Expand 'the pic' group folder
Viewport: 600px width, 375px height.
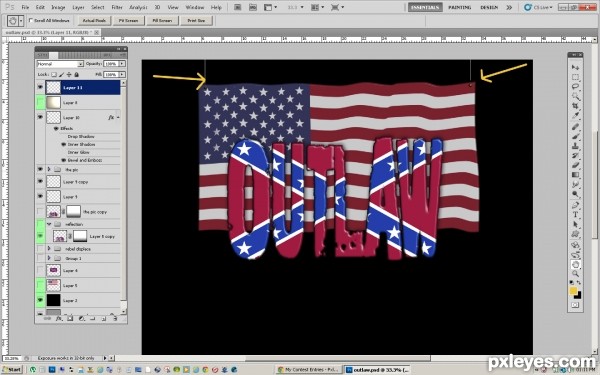tap(49, 169)
